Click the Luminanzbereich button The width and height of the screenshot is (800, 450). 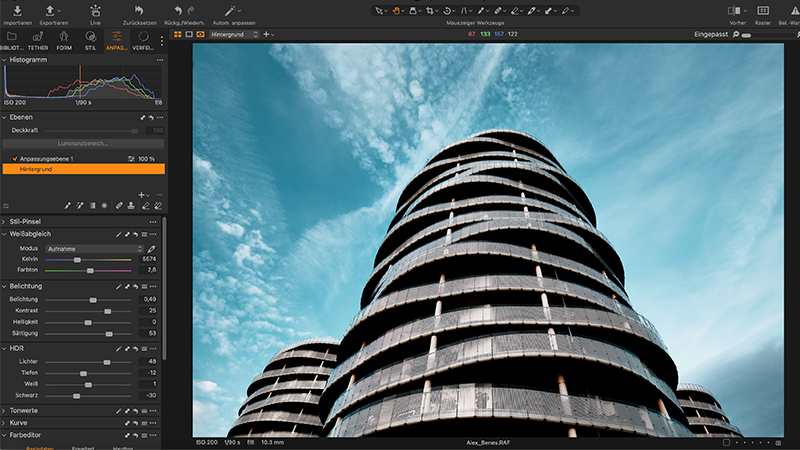coord(83,143)
